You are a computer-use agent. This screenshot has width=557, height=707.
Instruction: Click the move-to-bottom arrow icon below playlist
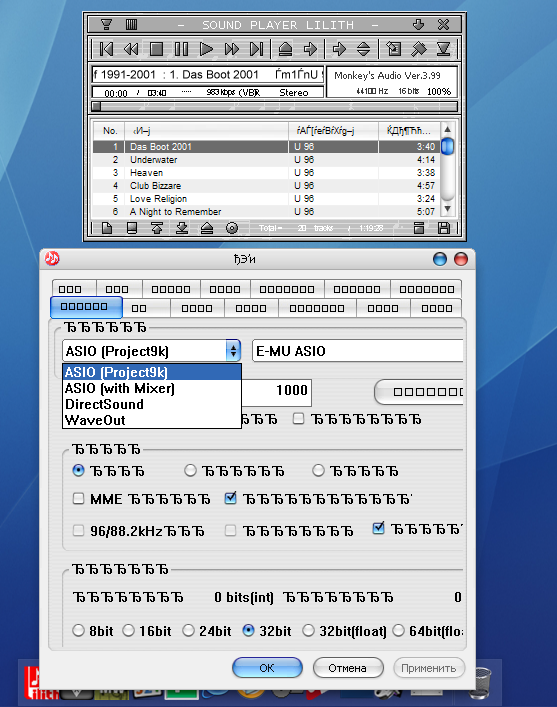click(182, 228)
